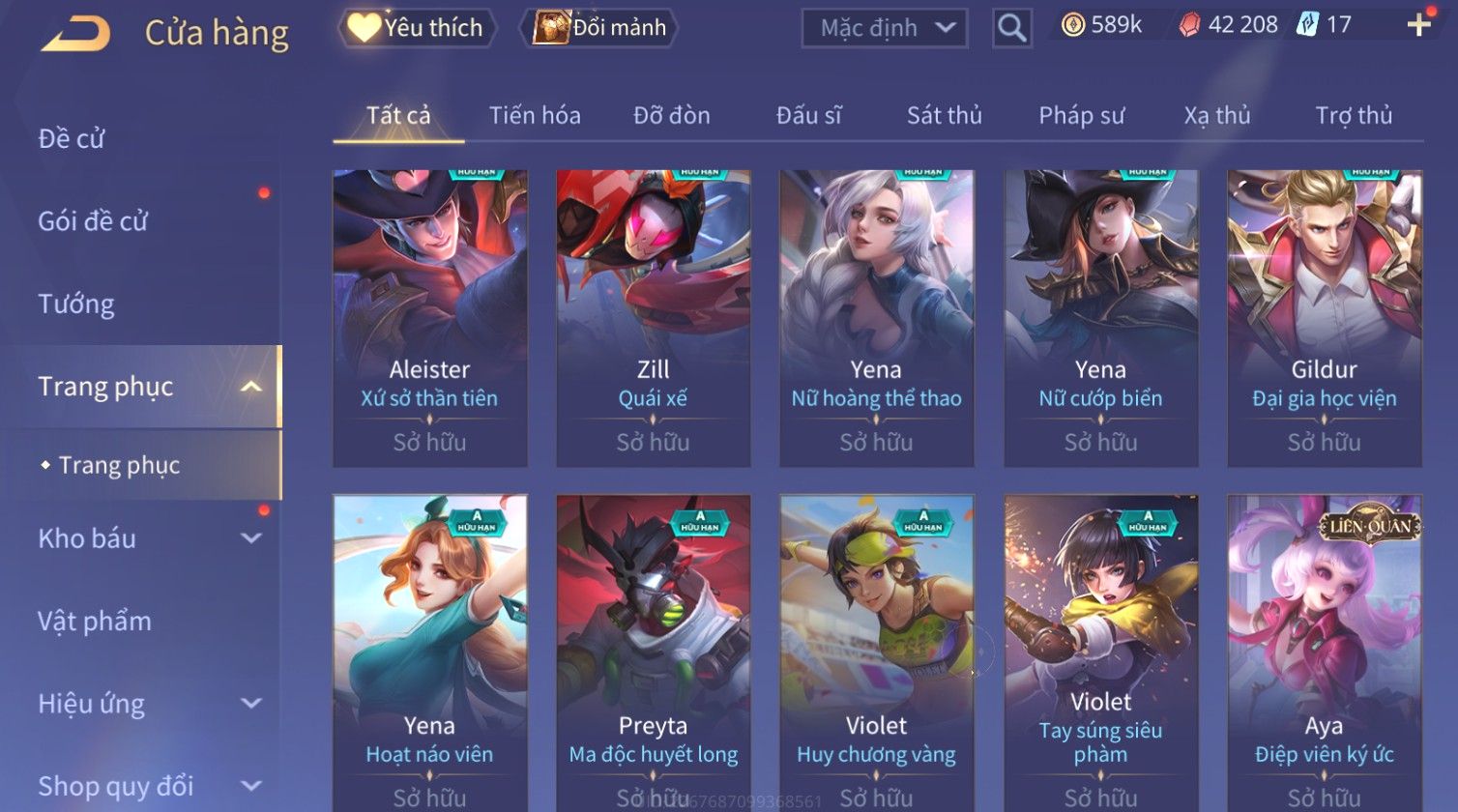Screen dimensions: 1458x812
Task: Tap the plus icon to add currency
Action: coord(1418,25)
